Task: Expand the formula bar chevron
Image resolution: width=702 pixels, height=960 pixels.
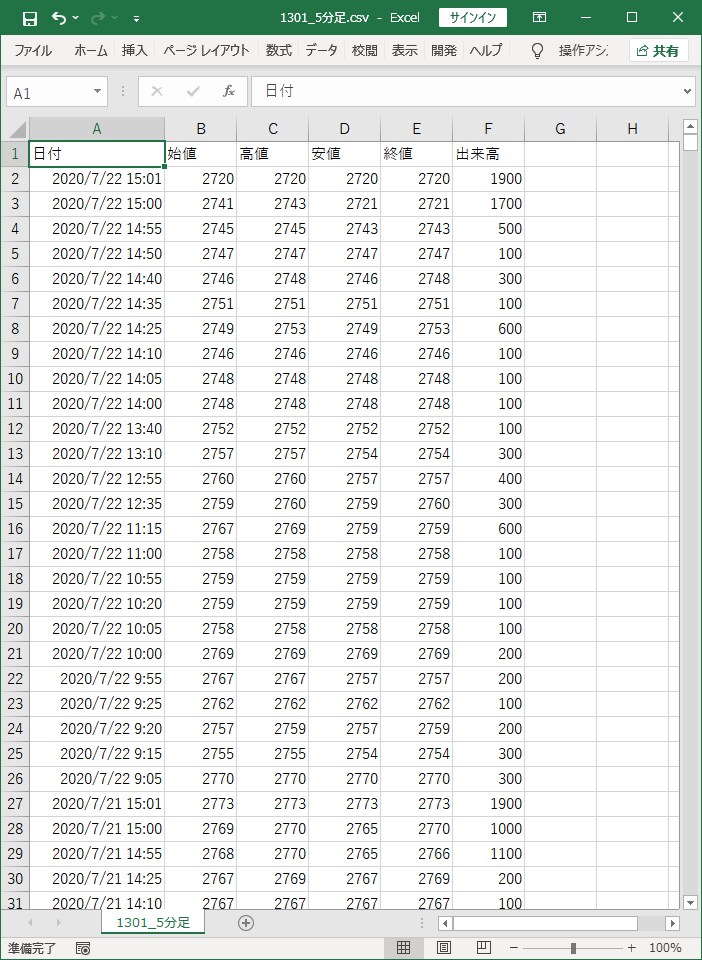Action: [687, 92]
